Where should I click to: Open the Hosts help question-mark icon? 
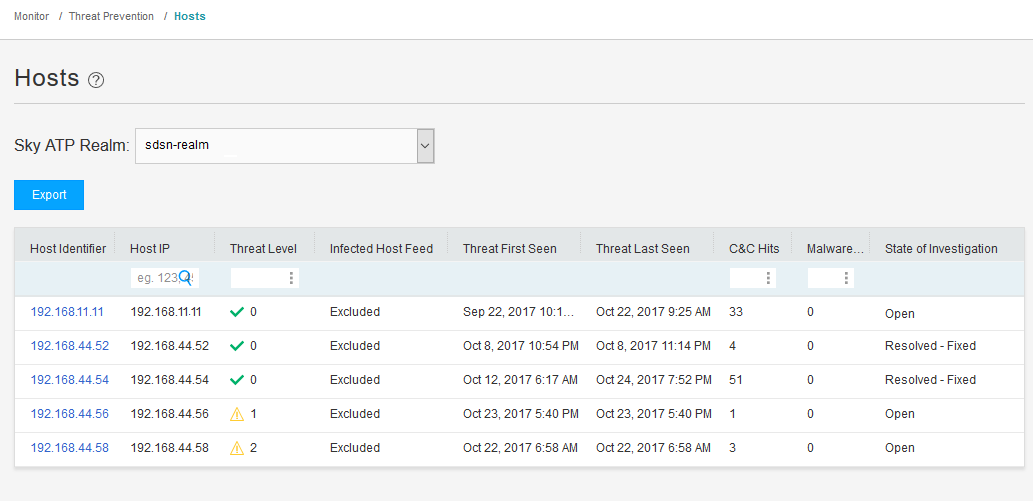pos(96,80)
